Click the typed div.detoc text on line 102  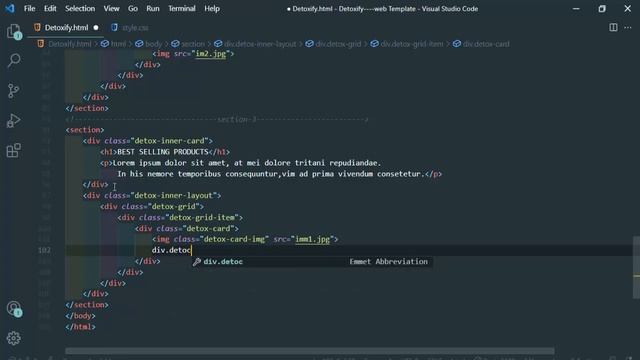point(171,250)
